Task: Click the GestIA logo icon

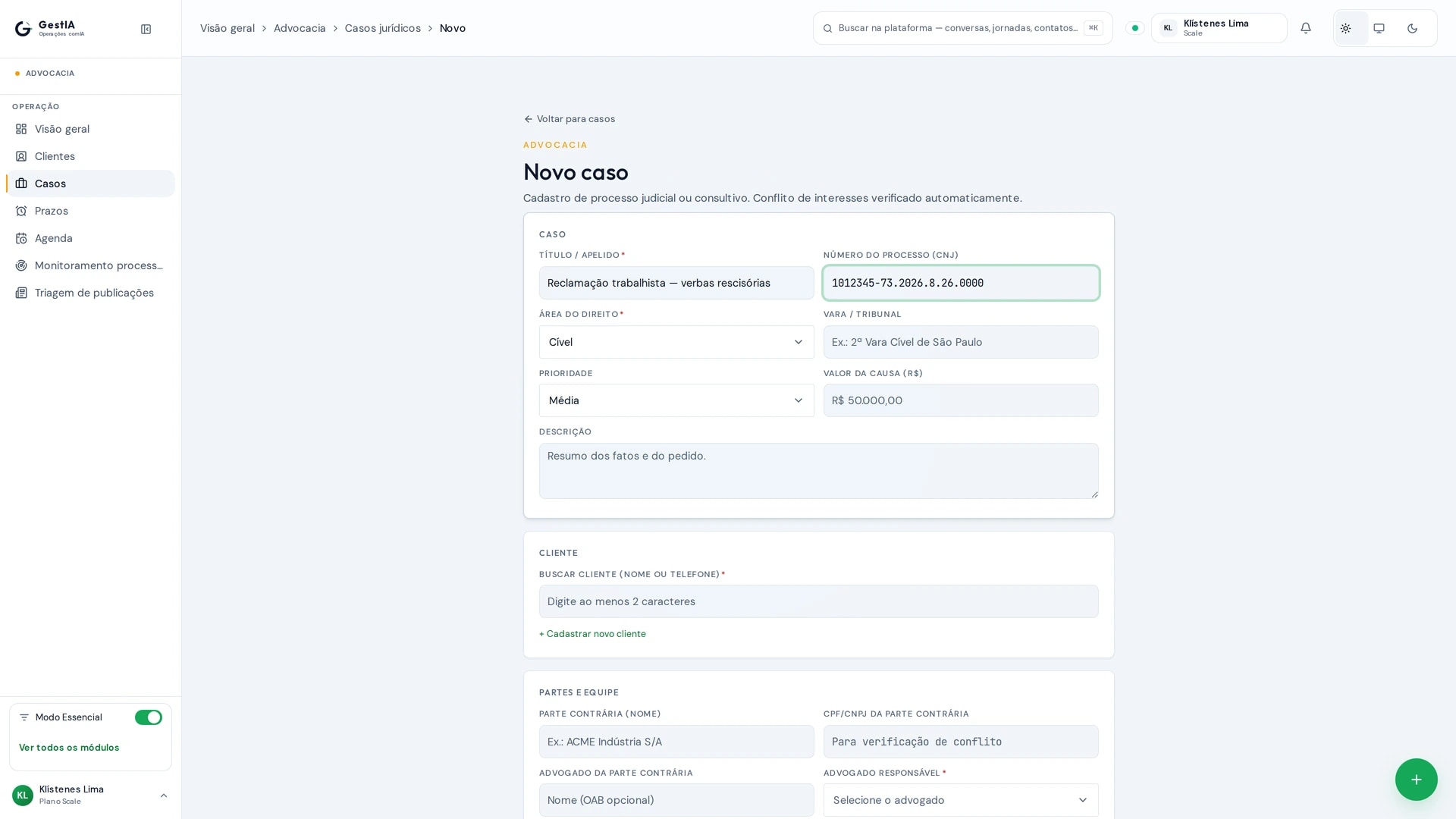Action: tap(23, 29)
